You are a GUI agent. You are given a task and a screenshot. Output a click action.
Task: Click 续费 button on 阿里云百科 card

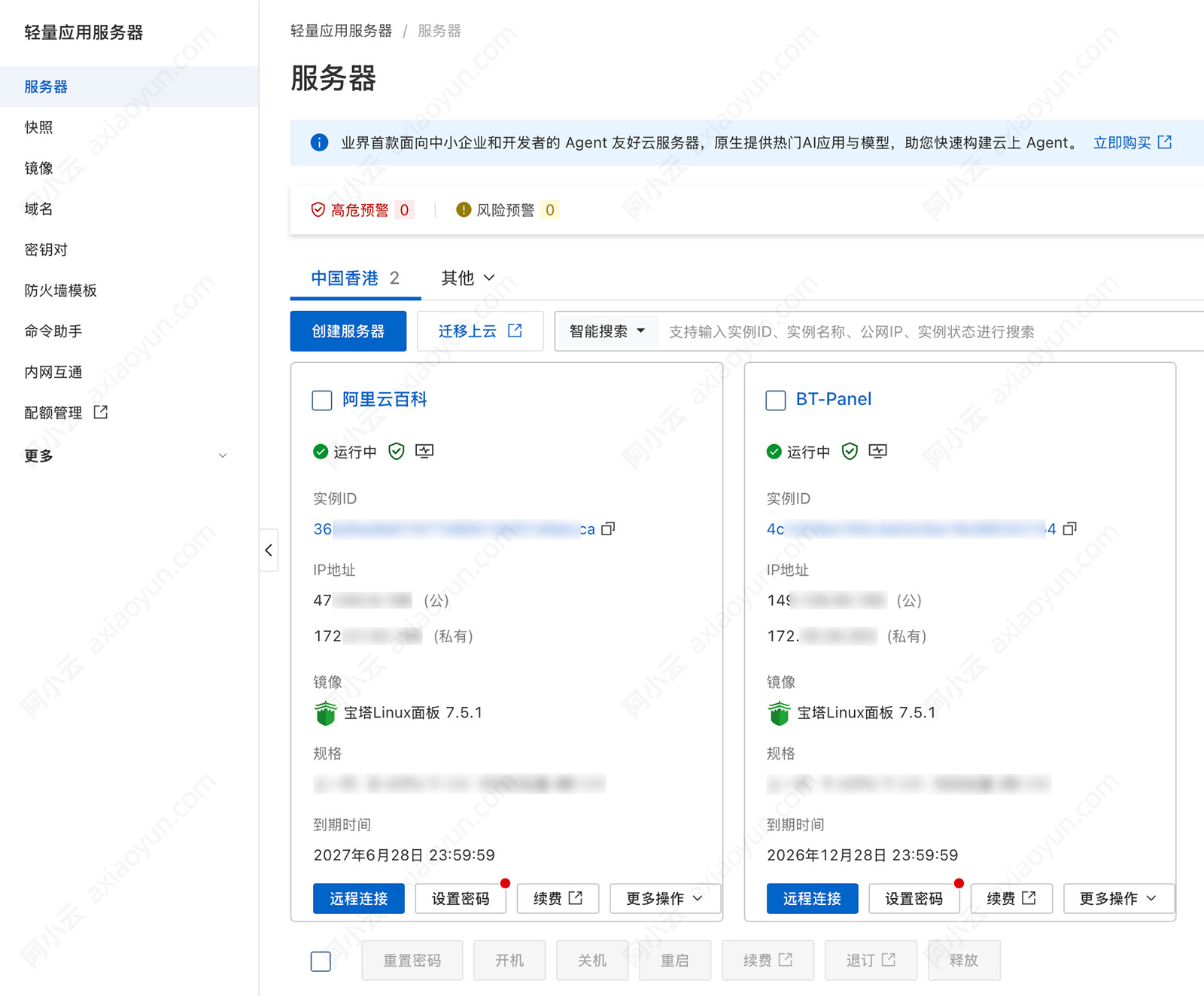click(558, 898)
